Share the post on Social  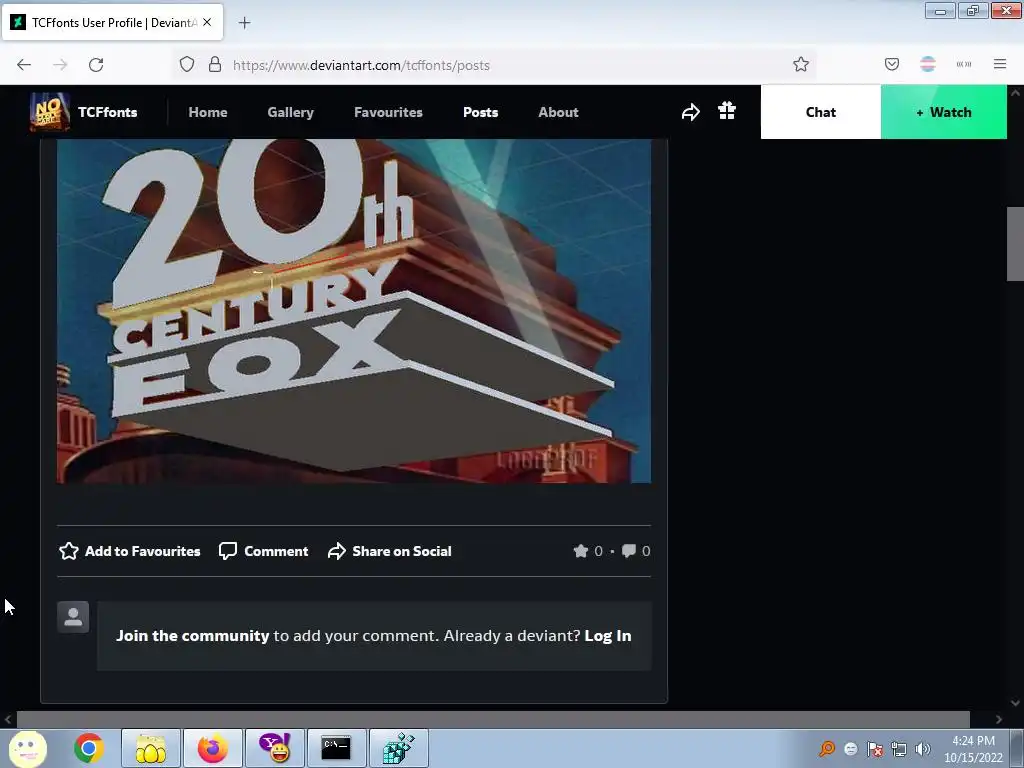389,551
